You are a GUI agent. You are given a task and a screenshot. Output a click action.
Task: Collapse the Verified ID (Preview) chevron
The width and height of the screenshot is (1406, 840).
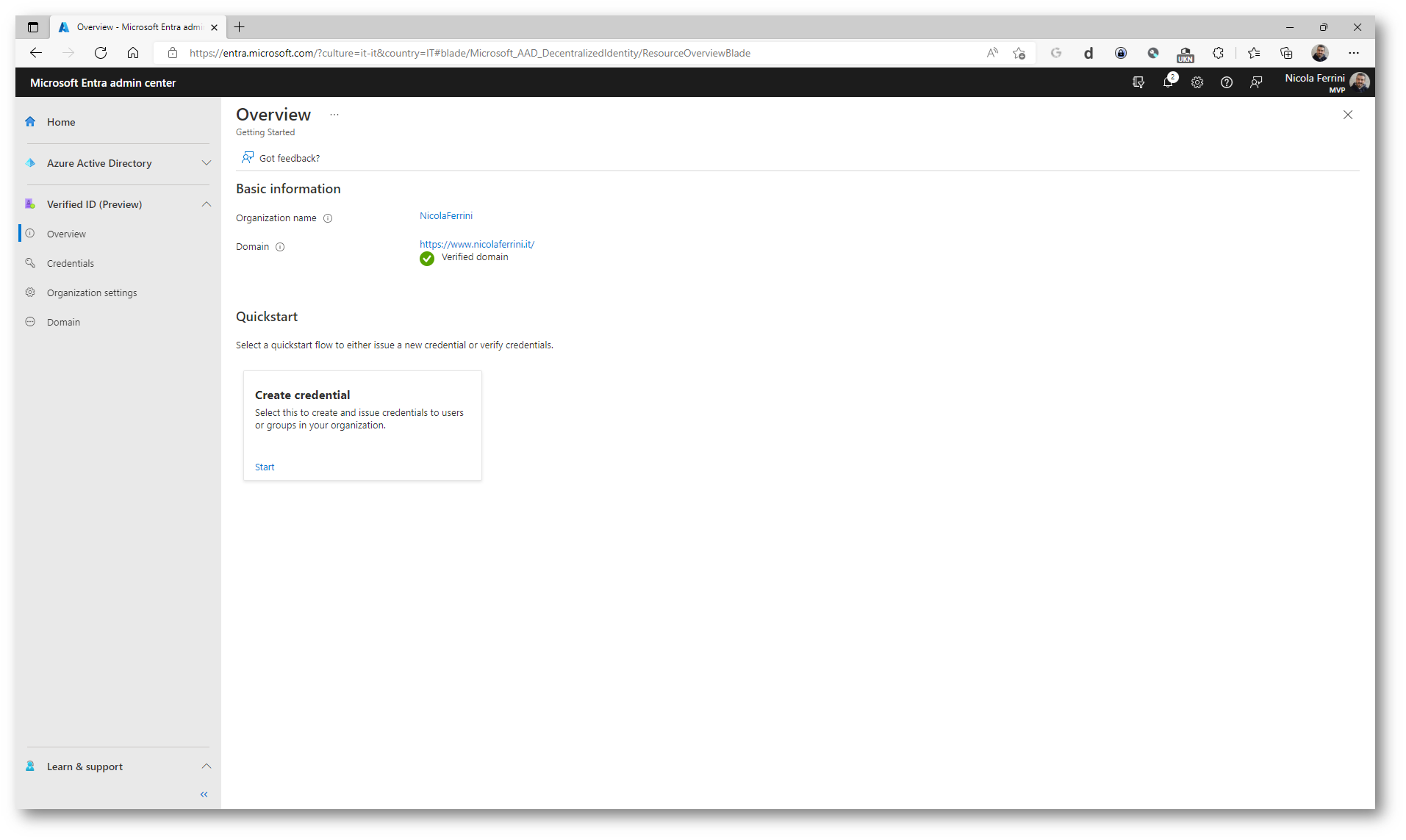[207, 204]
